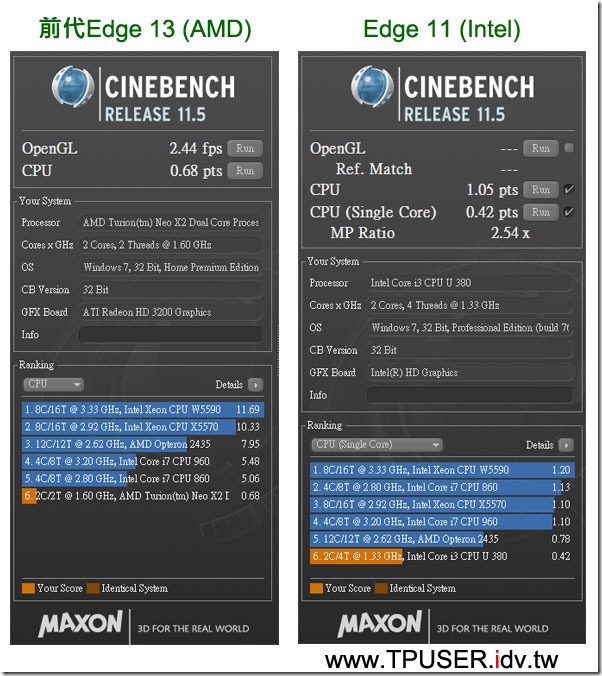Screen dimensions: 602x676
Task: Run the CPU test in AMD window
Action: (245, 171)
